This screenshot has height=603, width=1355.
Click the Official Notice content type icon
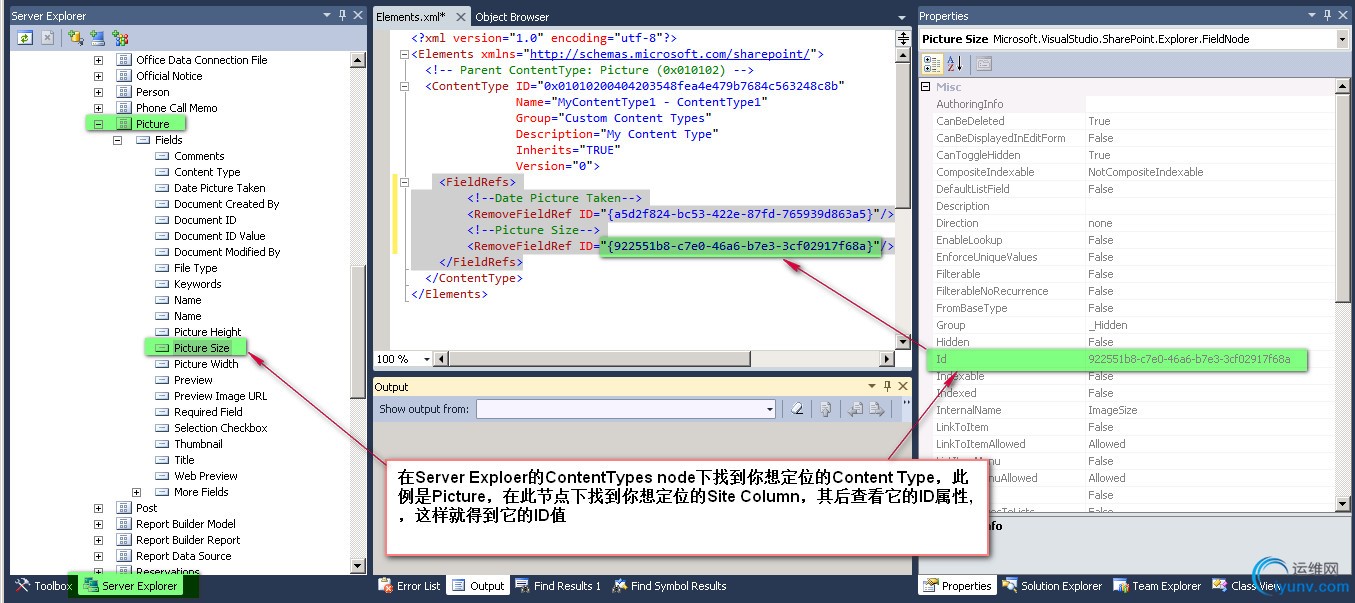[124, 76]
